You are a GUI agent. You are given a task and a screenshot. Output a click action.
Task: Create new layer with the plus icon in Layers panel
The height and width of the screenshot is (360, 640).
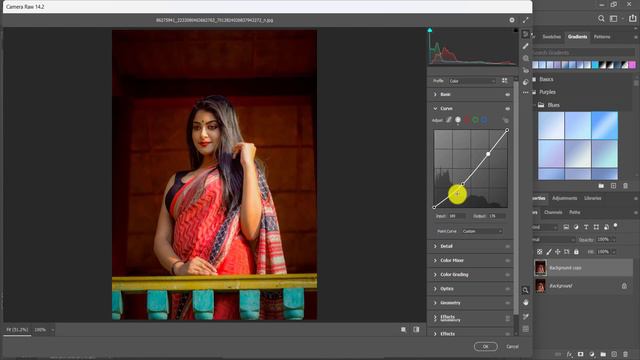tap(614, 354)
